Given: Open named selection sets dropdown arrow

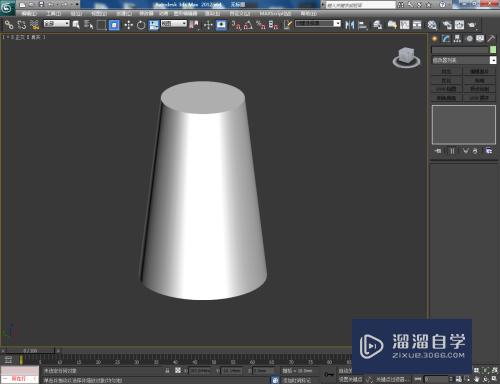Looking at the screenshot, I should [x=337, y=24].
